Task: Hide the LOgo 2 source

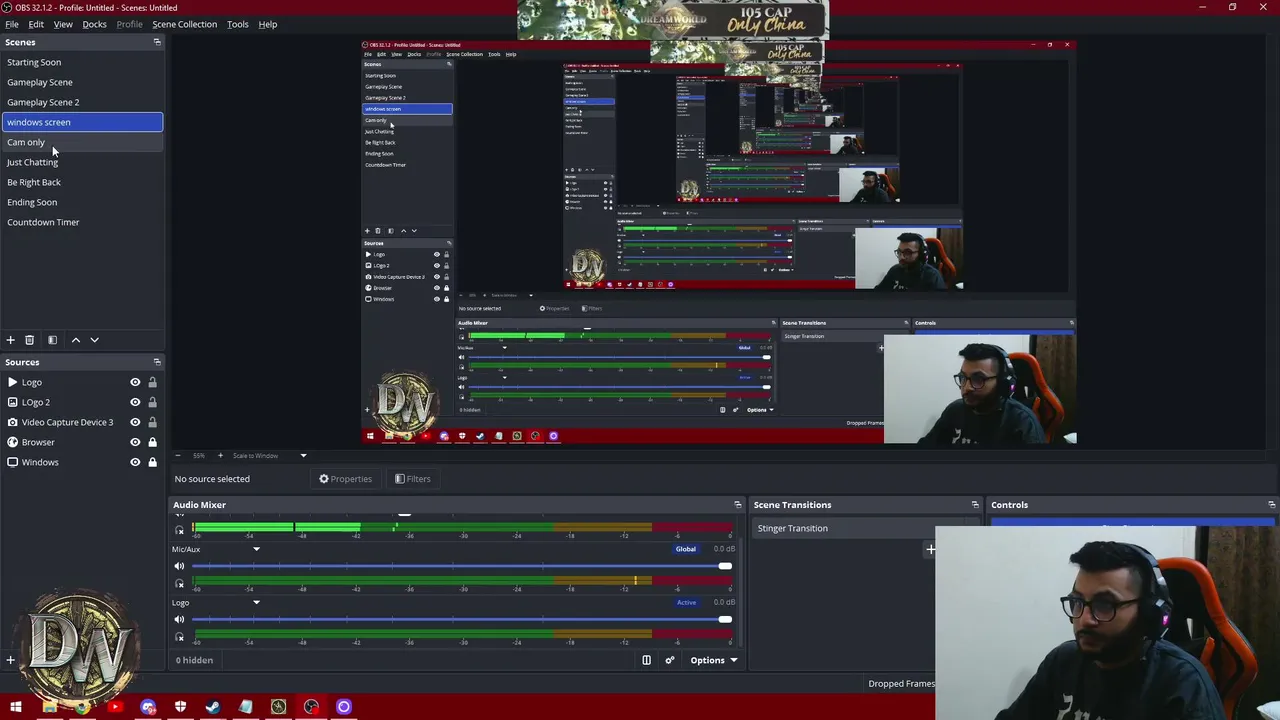Action: tap(135, 402)
